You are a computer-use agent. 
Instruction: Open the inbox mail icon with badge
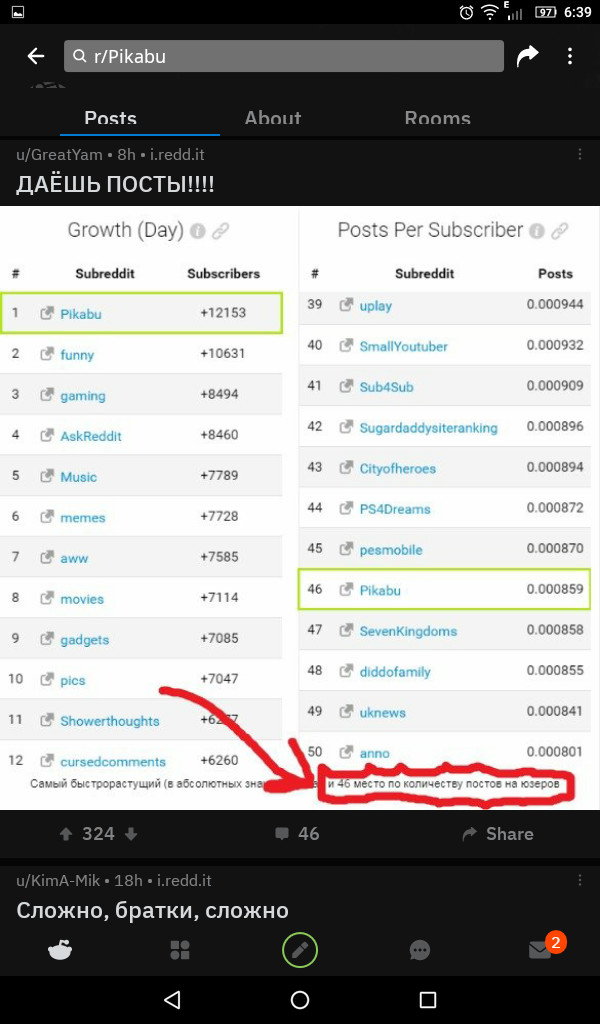click(540, 950)
